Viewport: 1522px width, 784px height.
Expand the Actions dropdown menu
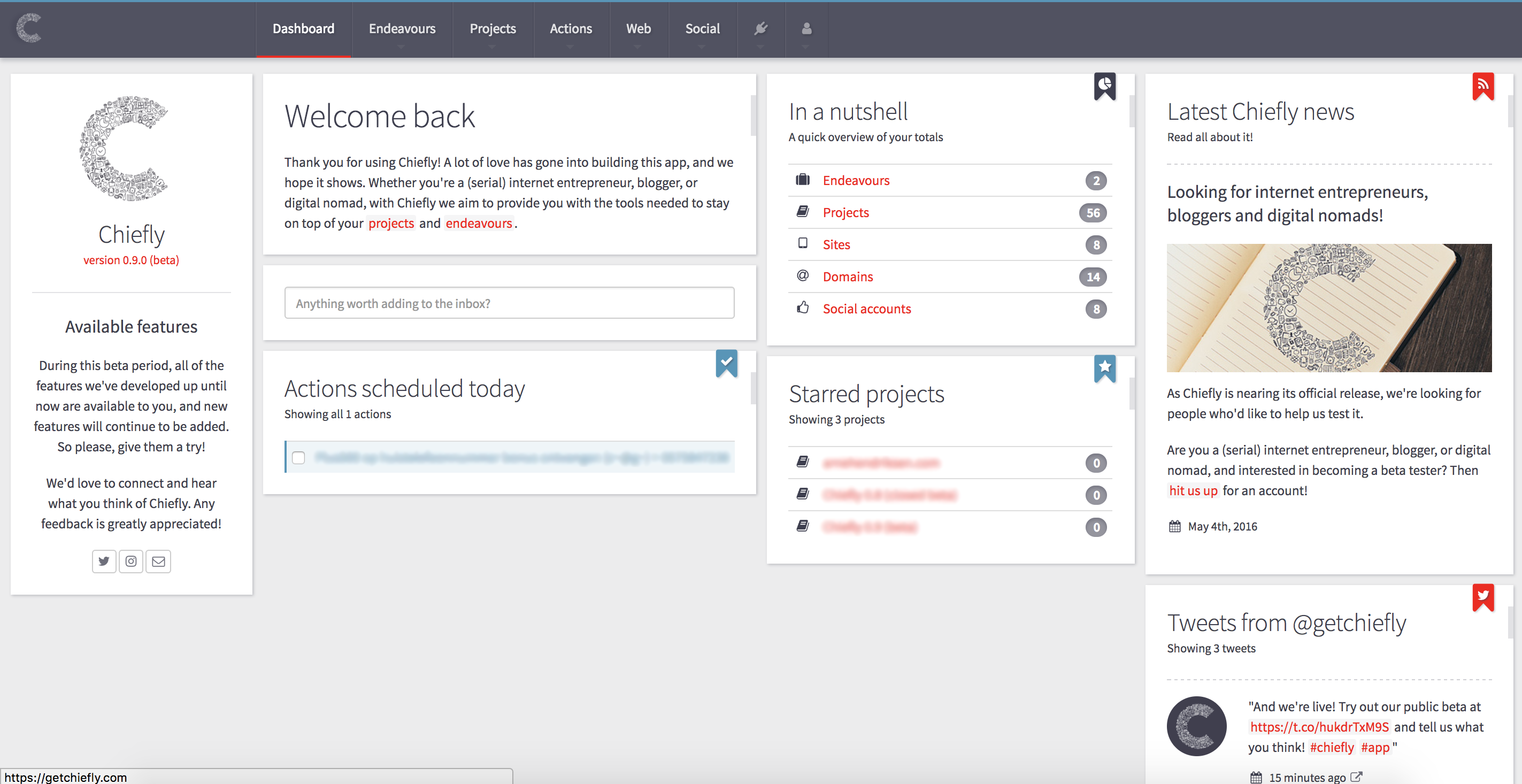571,28
